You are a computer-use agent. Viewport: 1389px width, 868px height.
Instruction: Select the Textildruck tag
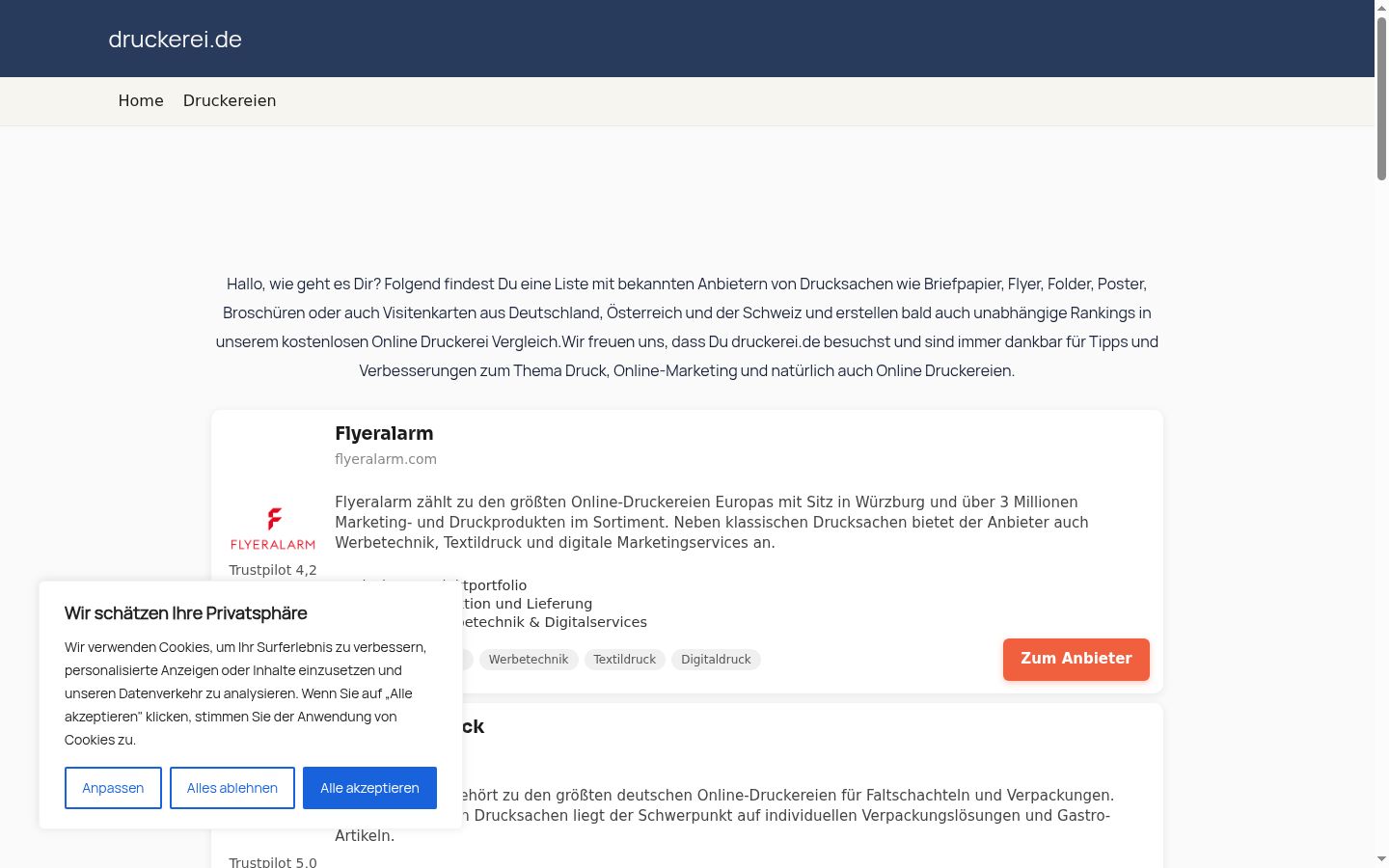click(x=624, y=660)
